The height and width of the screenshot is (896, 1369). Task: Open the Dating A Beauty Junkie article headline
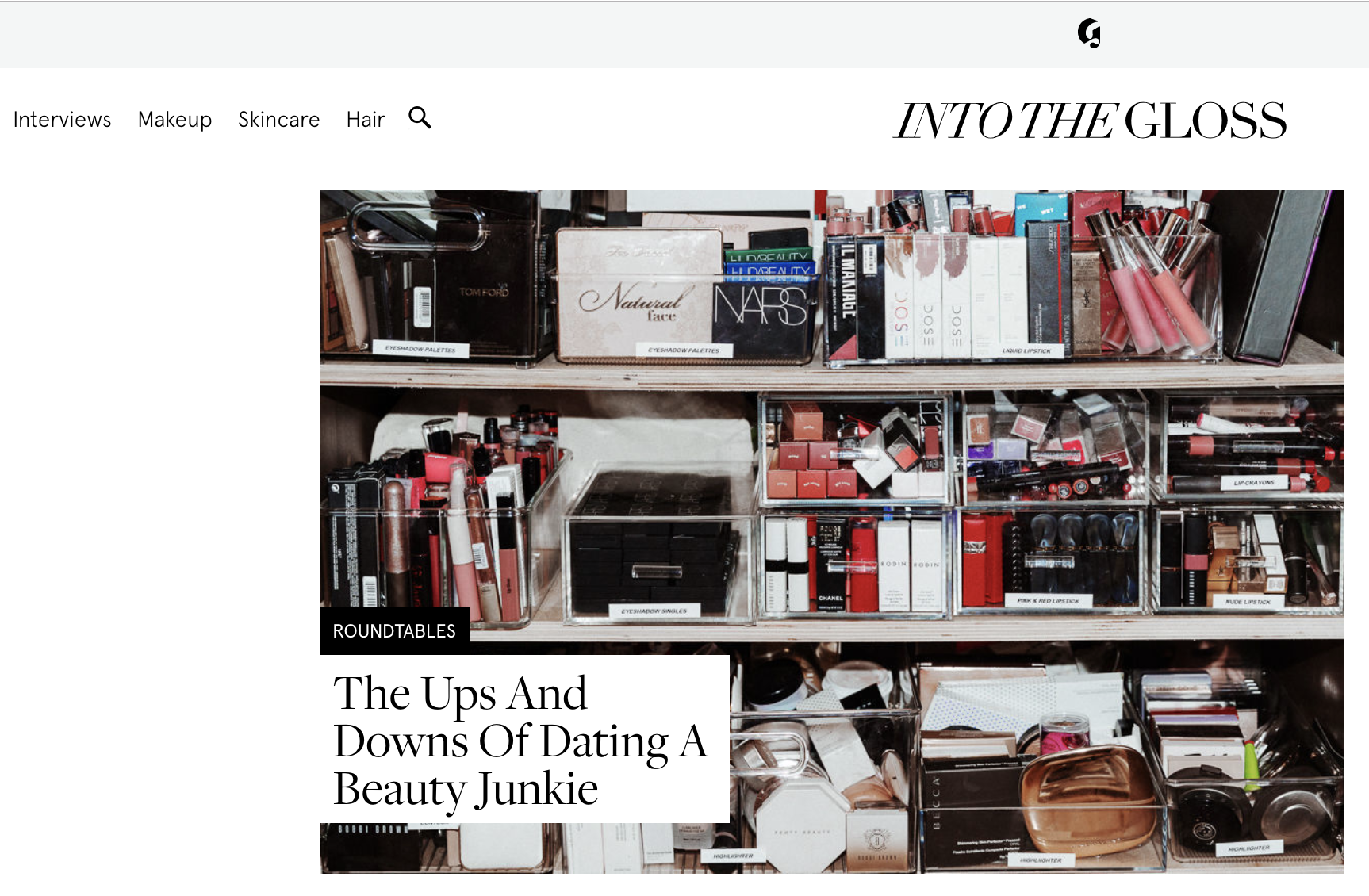click(x=520, y=740)
